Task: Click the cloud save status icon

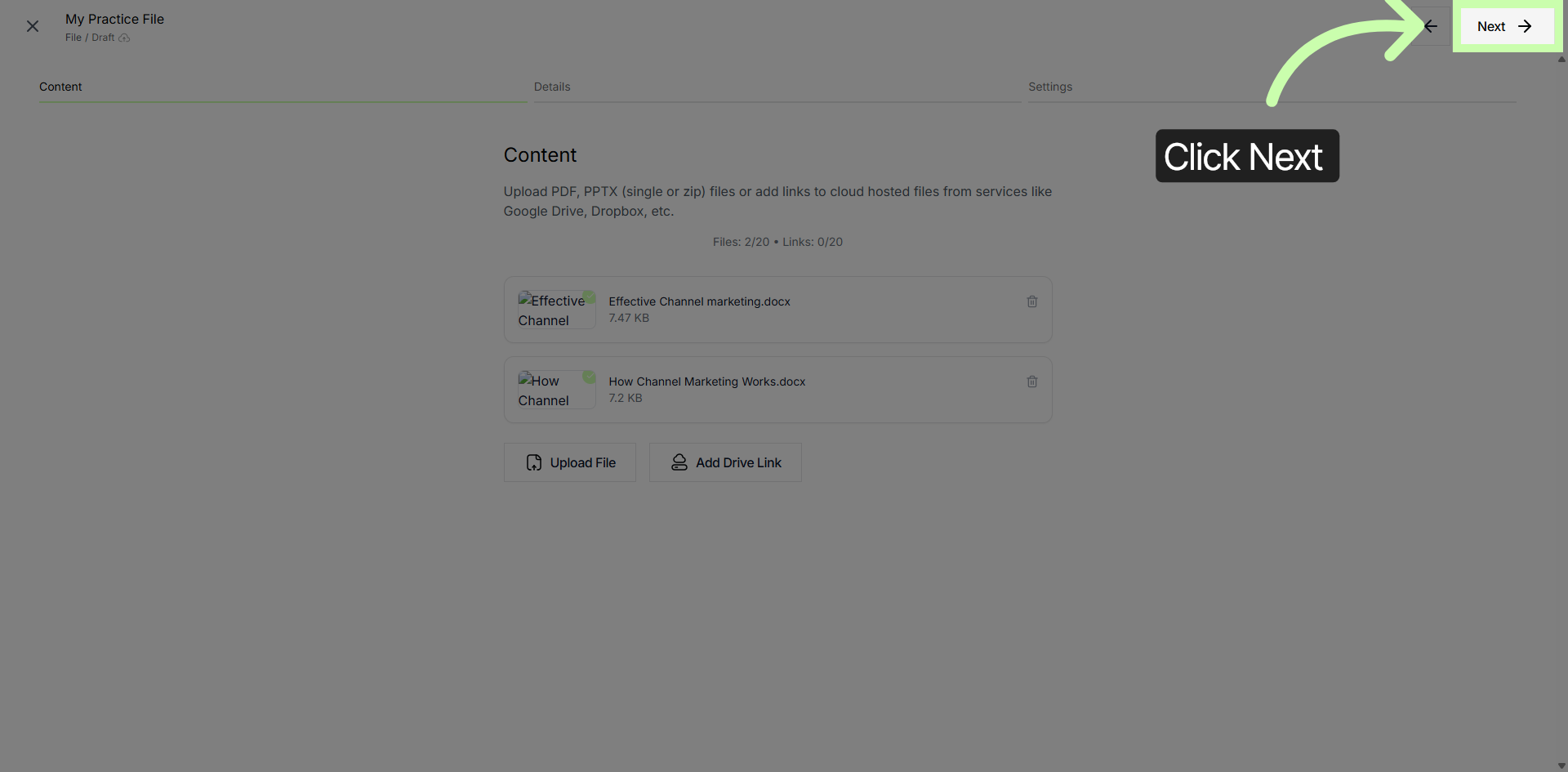Action: tap(124, 38)
